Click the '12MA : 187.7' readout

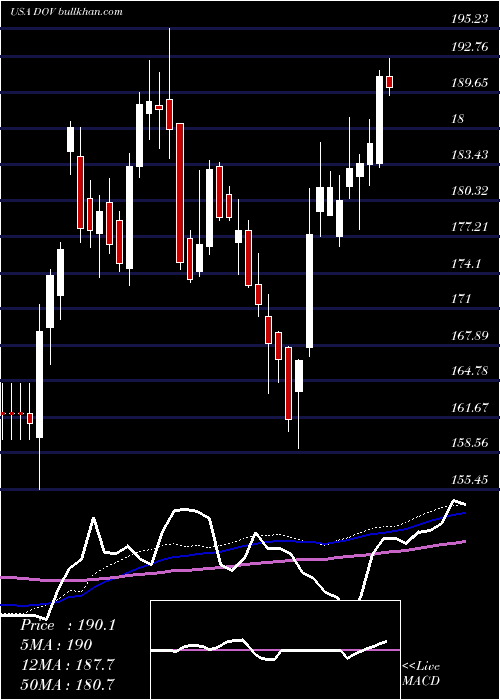[67, 664]
